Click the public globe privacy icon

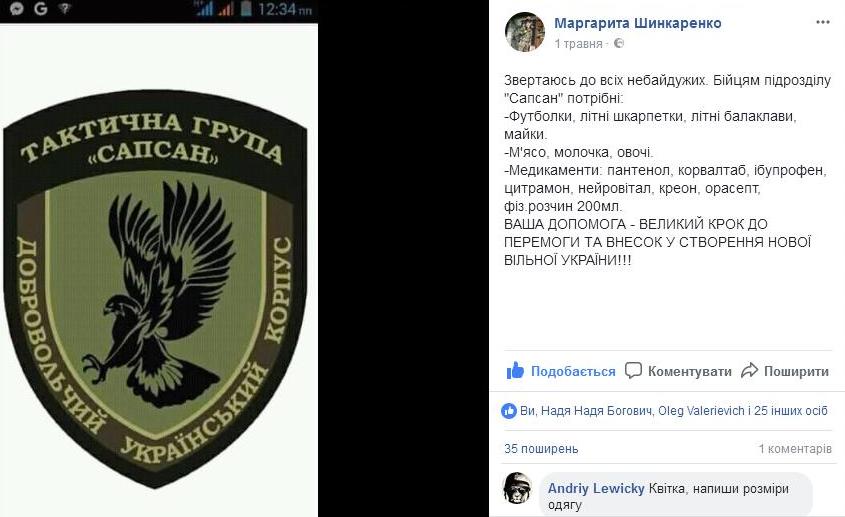(619, 43)
